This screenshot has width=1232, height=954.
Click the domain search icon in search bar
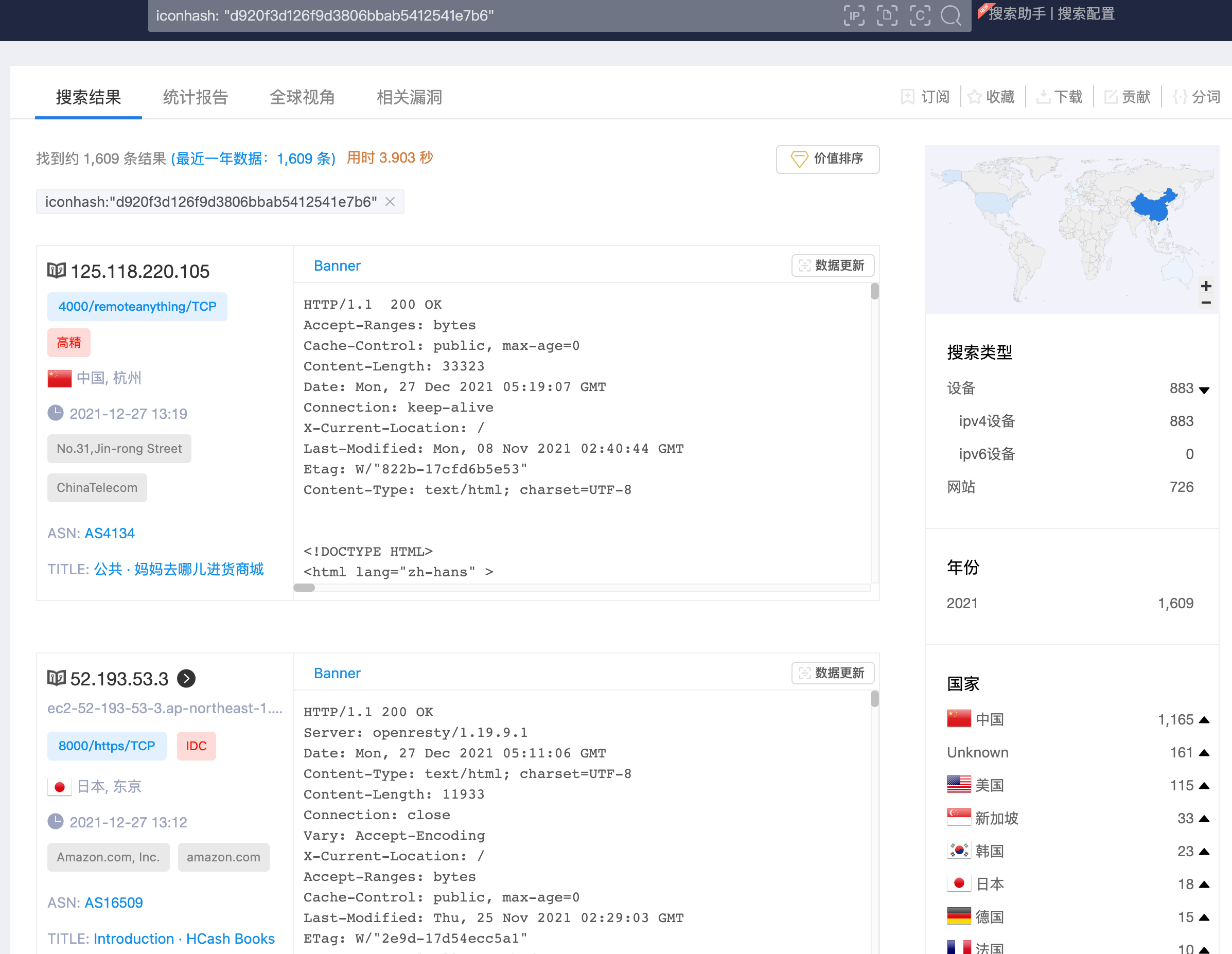coord(887,15)
